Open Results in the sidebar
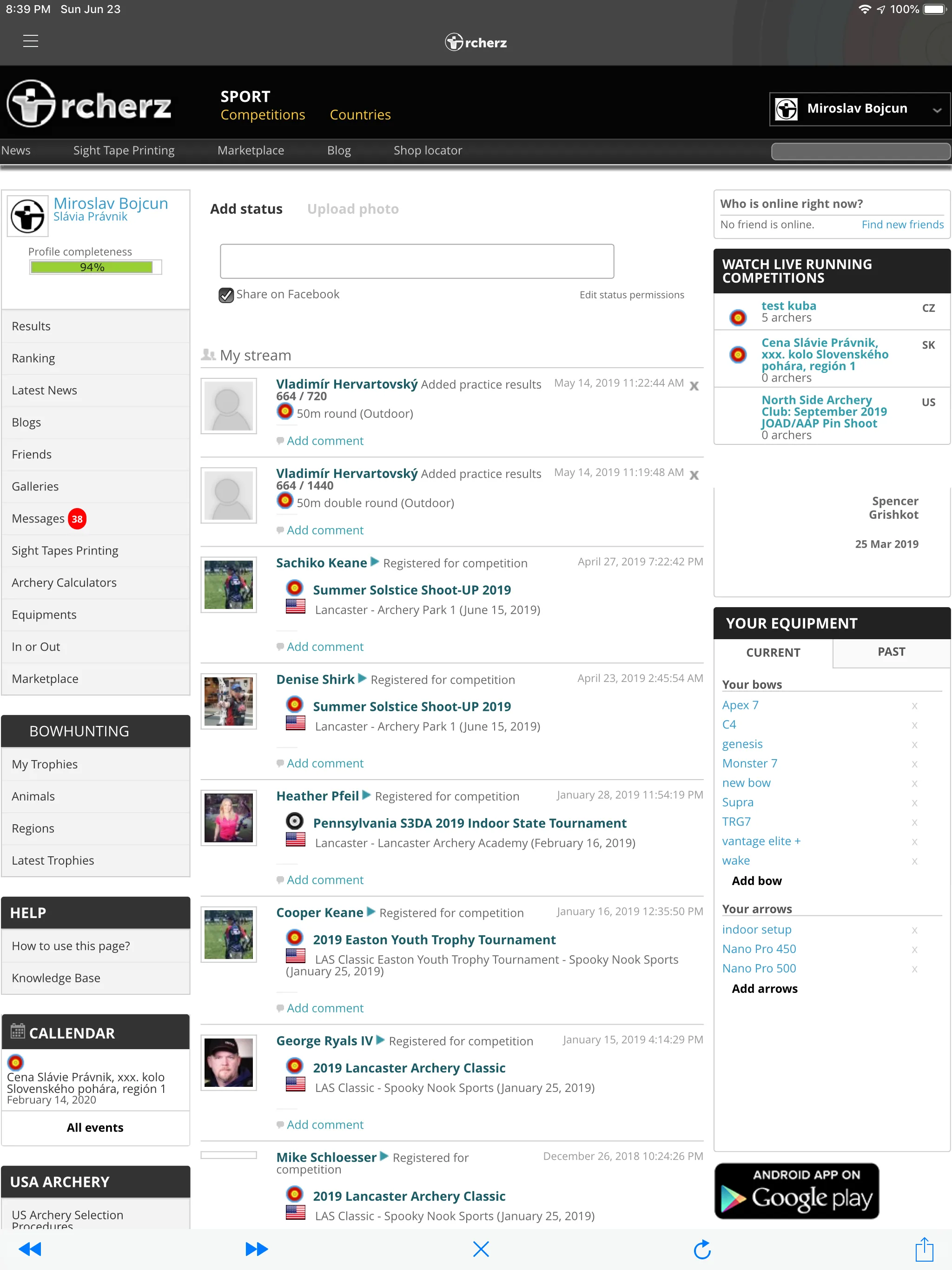Image resolution: width=952 pixels, height=1270 pixels. [x=95, y=326]
